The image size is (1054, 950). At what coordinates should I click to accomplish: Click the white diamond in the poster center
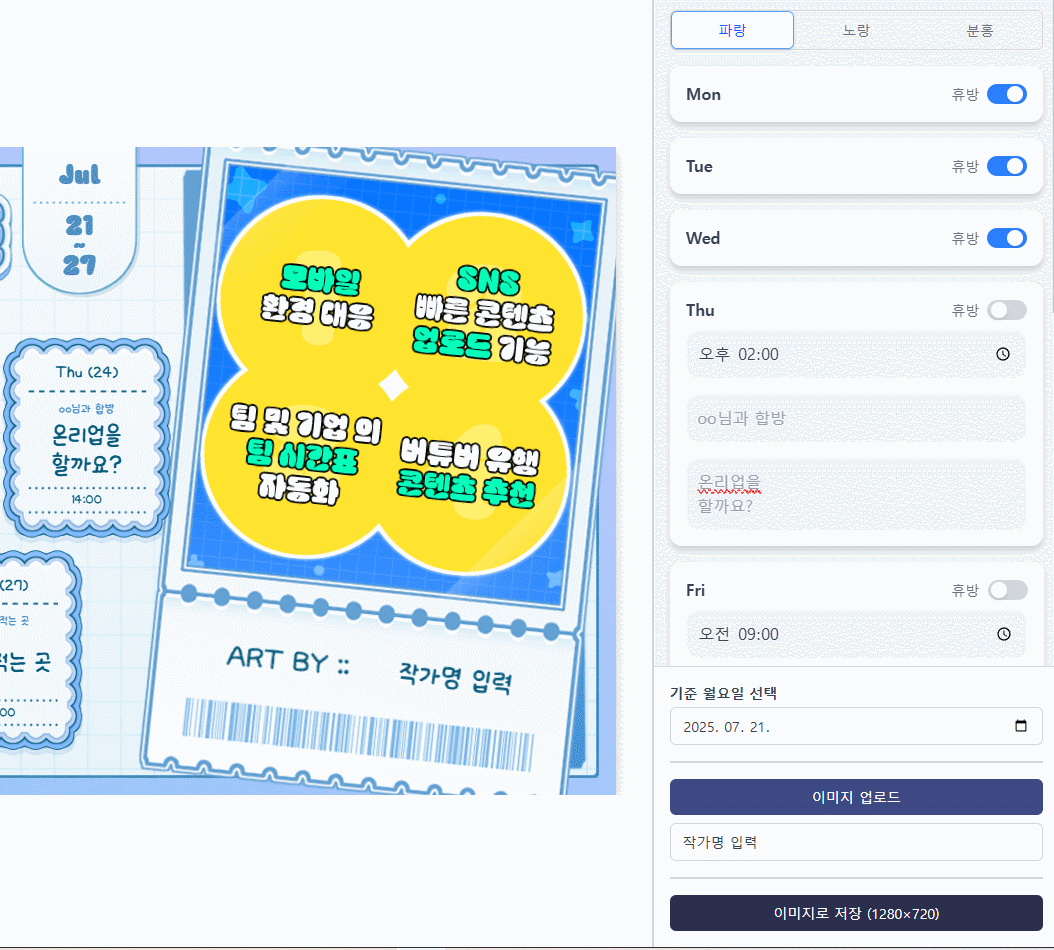point(394,384)
